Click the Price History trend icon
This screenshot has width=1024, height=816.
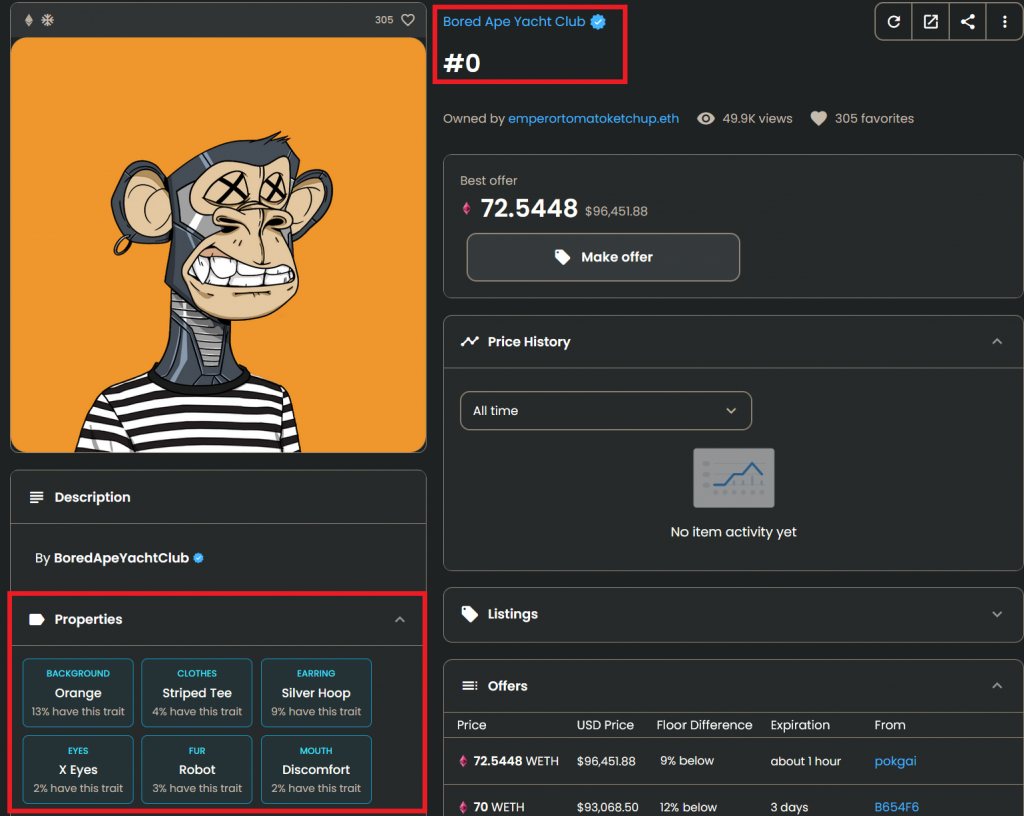[x=470, y=341]
